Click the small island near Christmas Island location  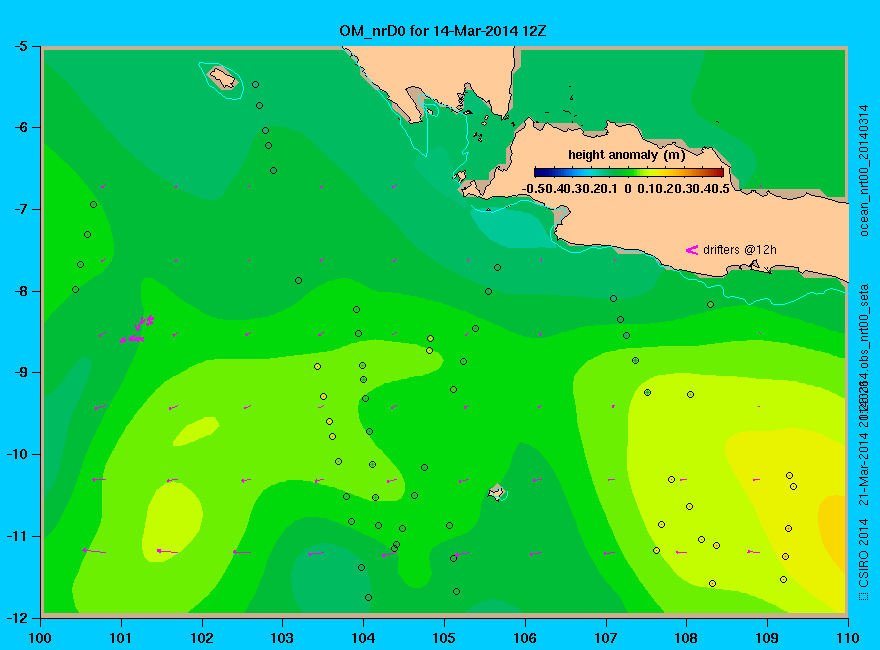click(497, 493)
